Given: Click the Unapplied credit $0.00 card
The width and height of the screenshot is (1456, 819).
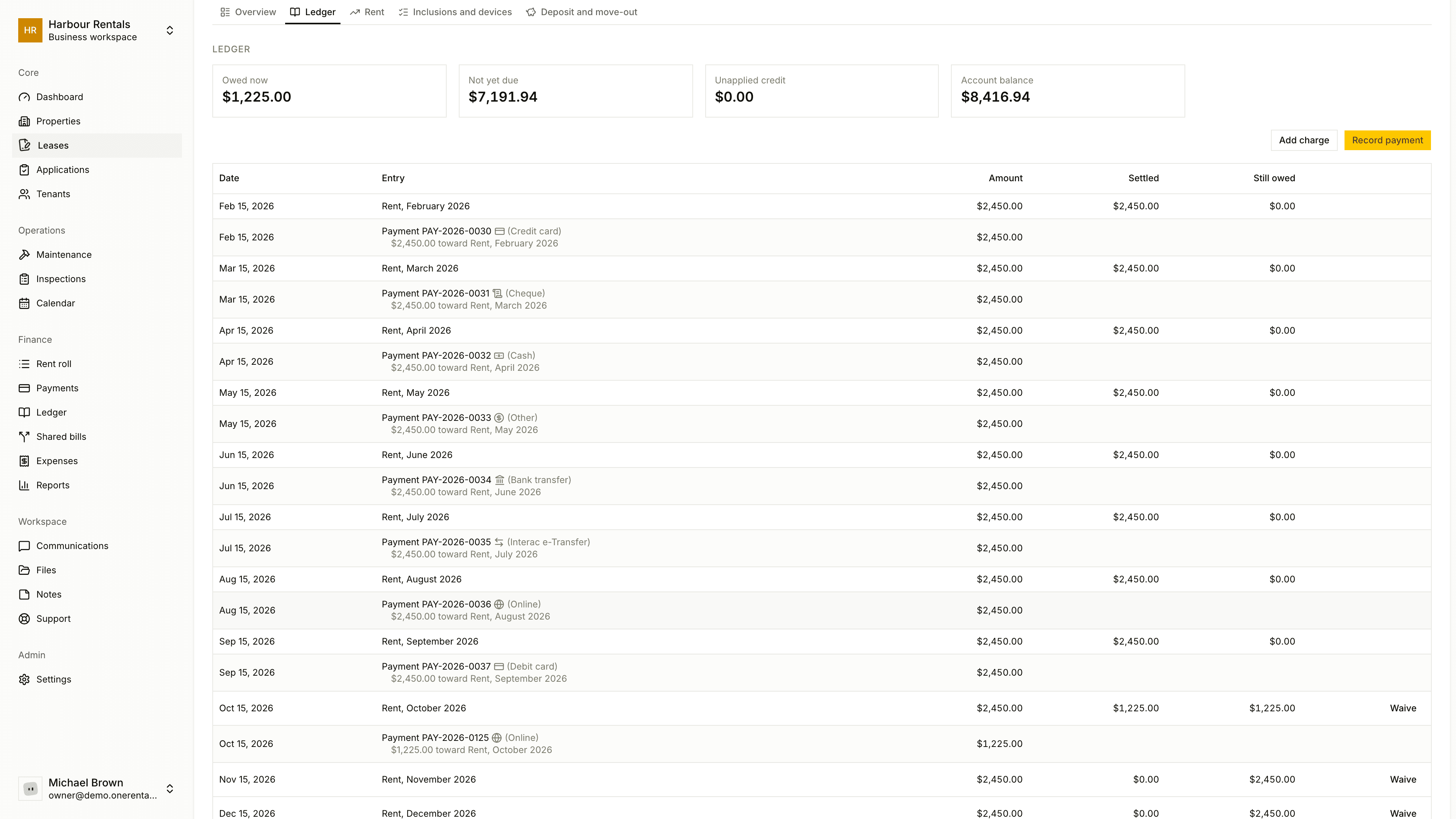Looking at the screenshot, I should click(822, 91).
